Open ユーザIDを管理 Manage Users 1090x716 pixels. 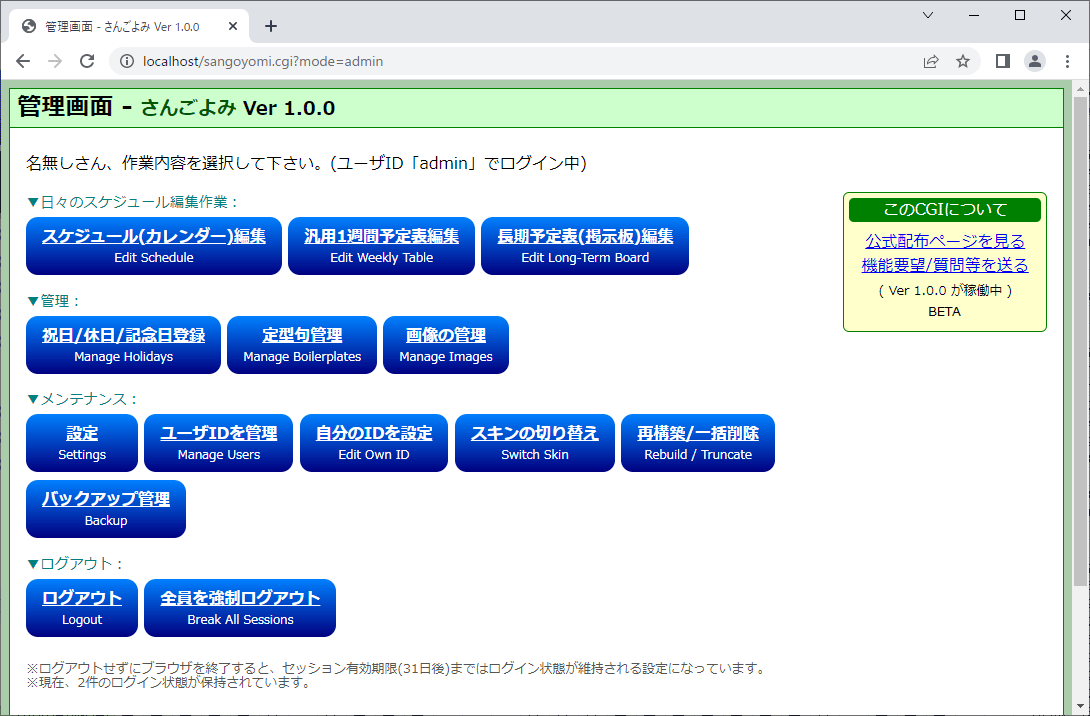point(218,443)
